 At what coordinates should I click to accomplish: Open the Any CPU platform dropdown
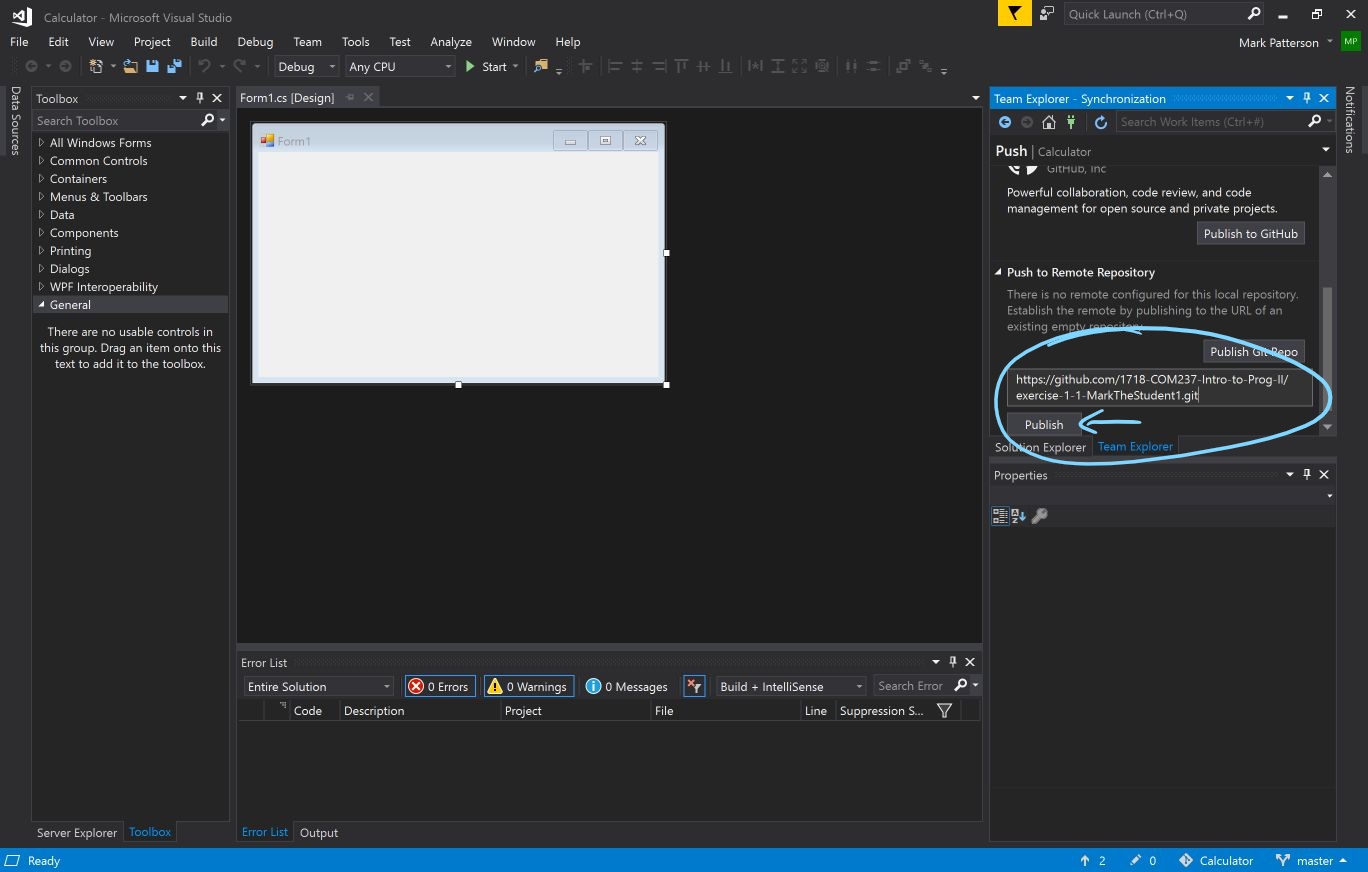400,66
